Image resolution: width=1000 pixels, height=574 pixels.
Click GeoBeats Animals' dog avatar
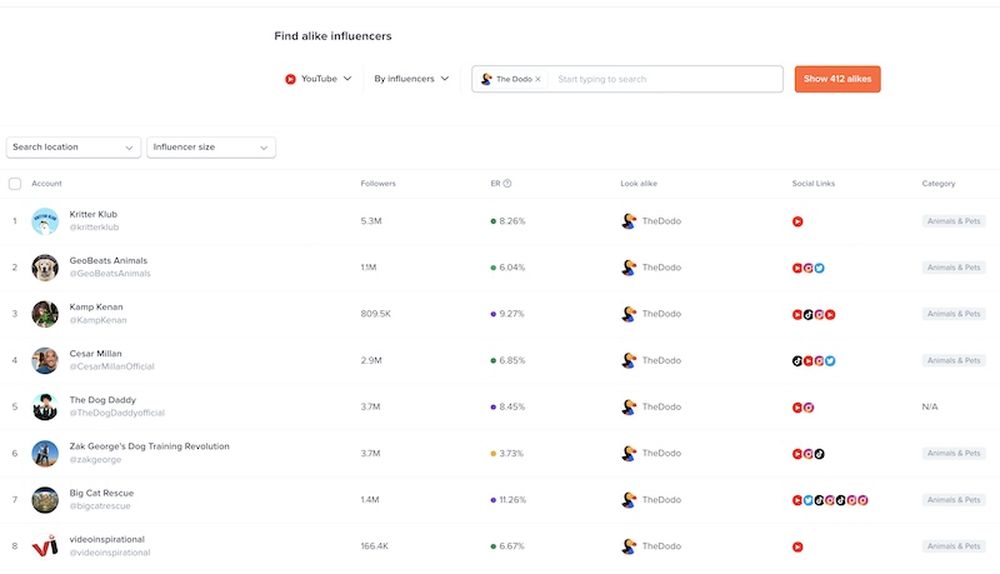(45, 268)
